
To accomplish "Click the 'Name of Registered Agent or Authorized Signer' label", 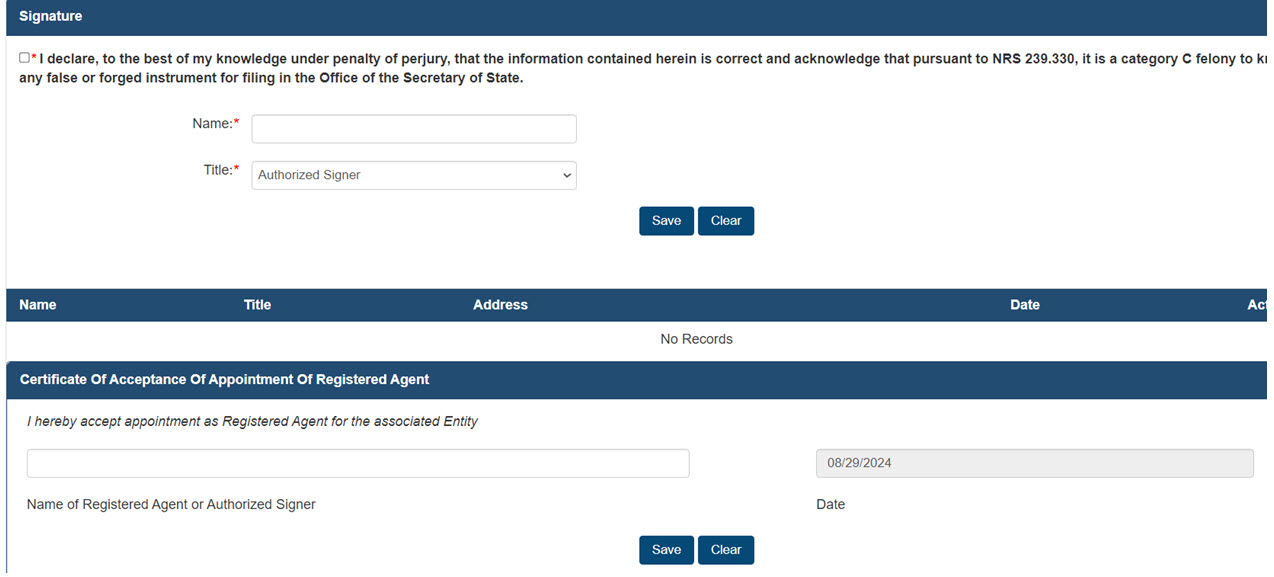I will tap(171, 505).
